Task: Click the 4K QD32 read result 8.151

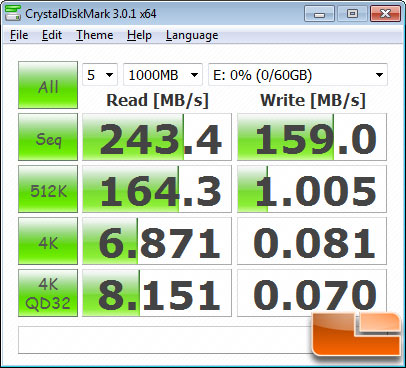Action: pyautogui.click(x=157, y=293)
